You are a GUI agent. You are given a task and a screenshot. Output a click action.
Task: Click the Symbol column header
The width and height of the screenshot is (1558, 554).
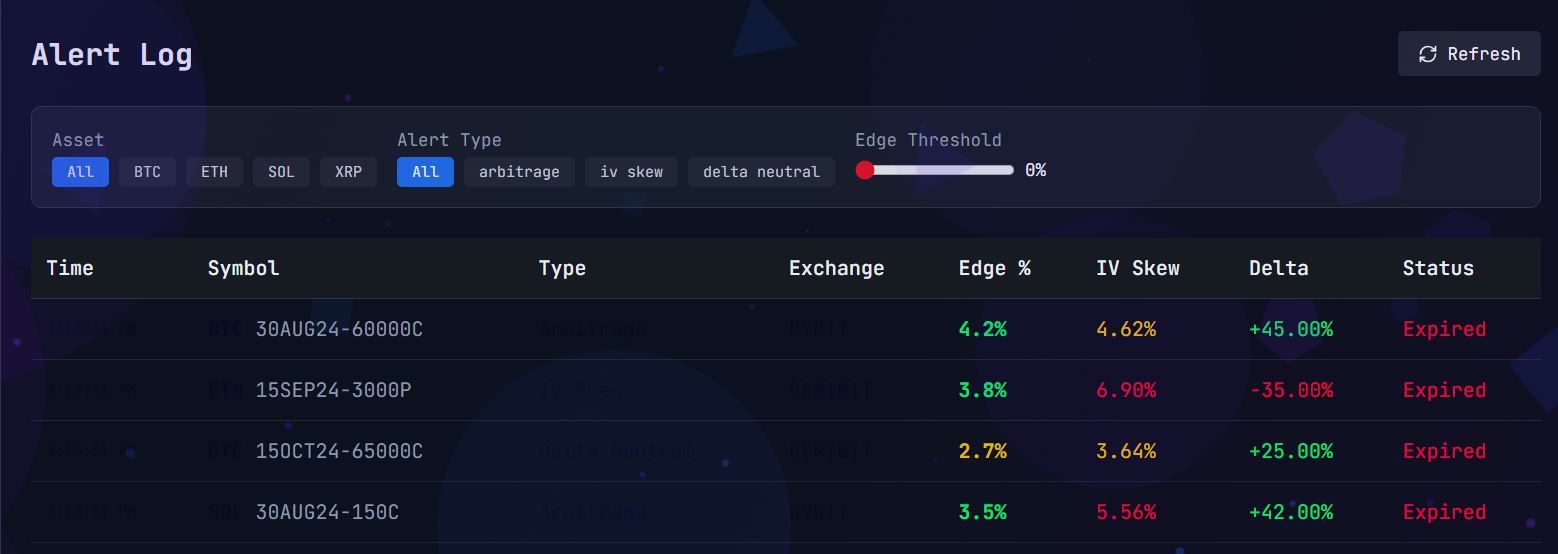click(243, 268)
